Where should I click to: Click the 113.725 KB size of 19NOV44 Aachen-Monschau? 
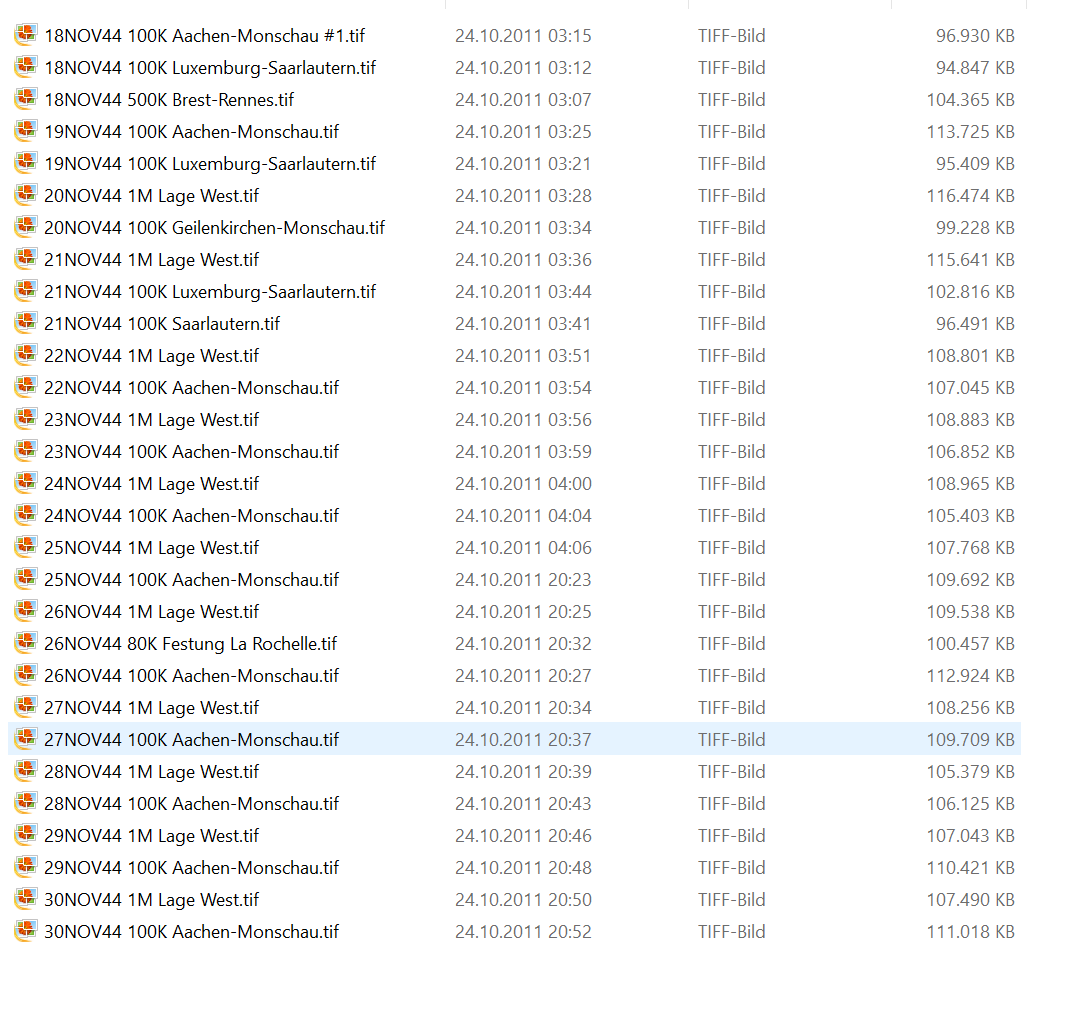(x=970, y=132)
